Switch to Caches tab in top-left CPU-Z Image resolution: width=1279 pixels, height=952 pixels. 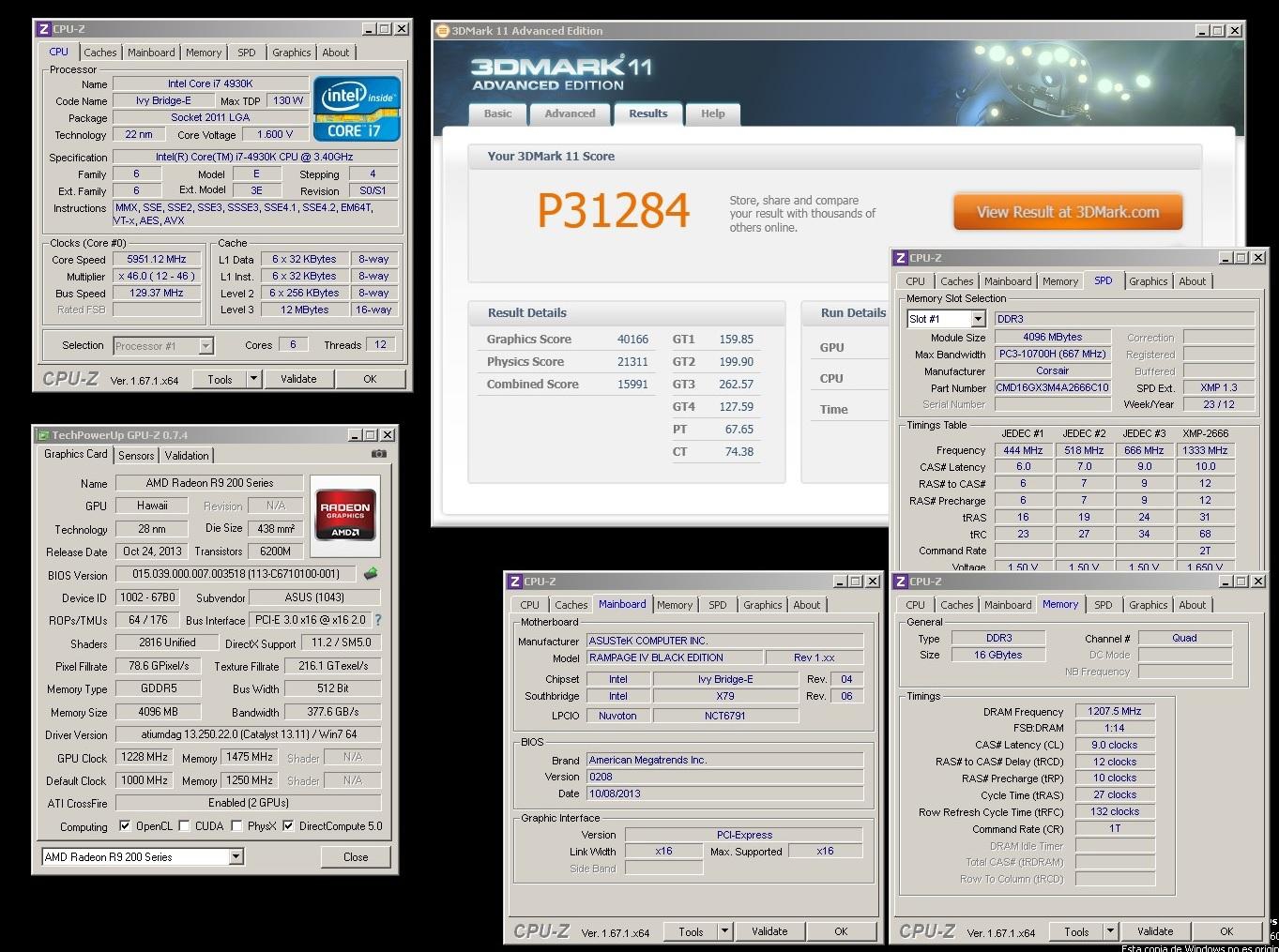point(100,53)
